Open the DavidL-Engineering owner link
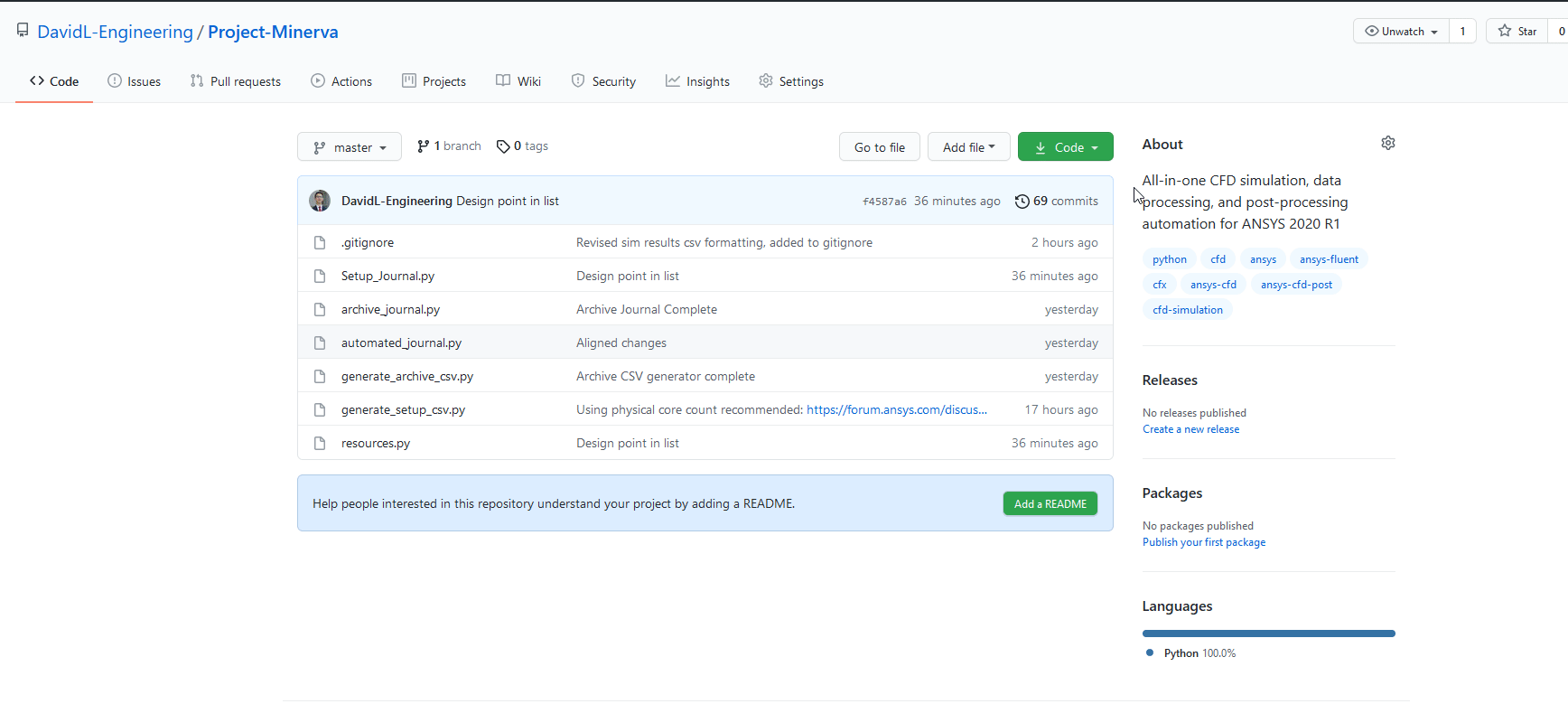The width and height of the screenshot is (1568, 704). (x=115, y=32)
